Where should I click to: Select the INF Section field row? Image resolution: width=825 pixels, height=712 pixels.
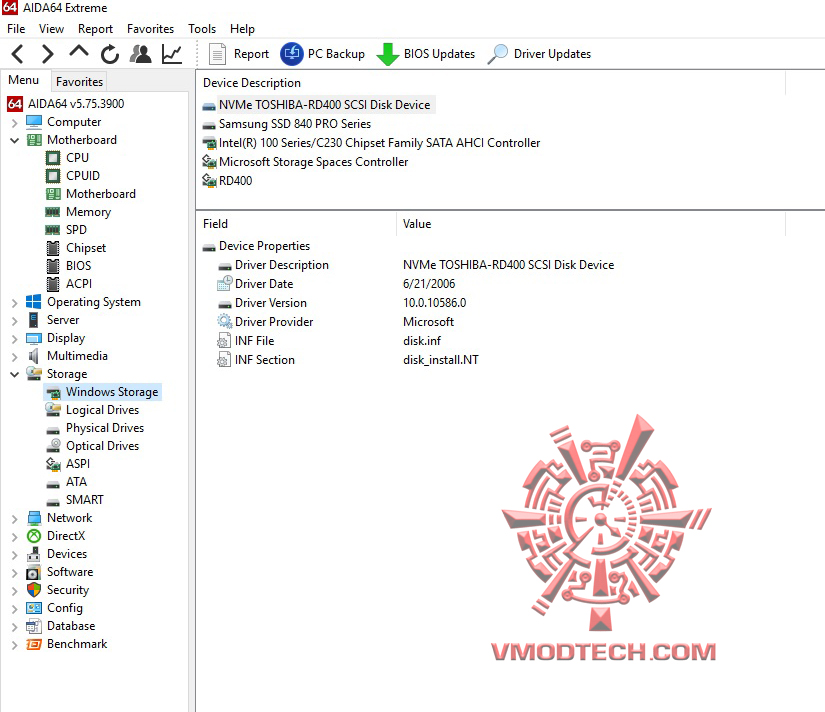(x=348, y=359)
